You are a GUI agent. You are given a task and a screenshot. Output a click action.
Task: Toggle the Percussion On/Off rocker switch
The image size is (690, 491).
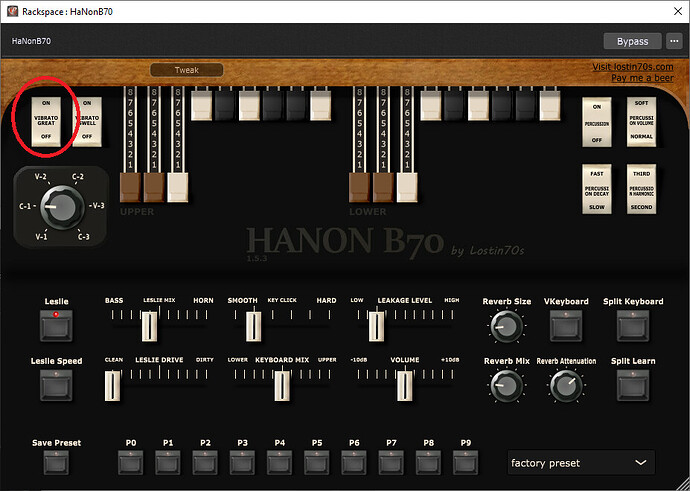click(x=597, y=122)
